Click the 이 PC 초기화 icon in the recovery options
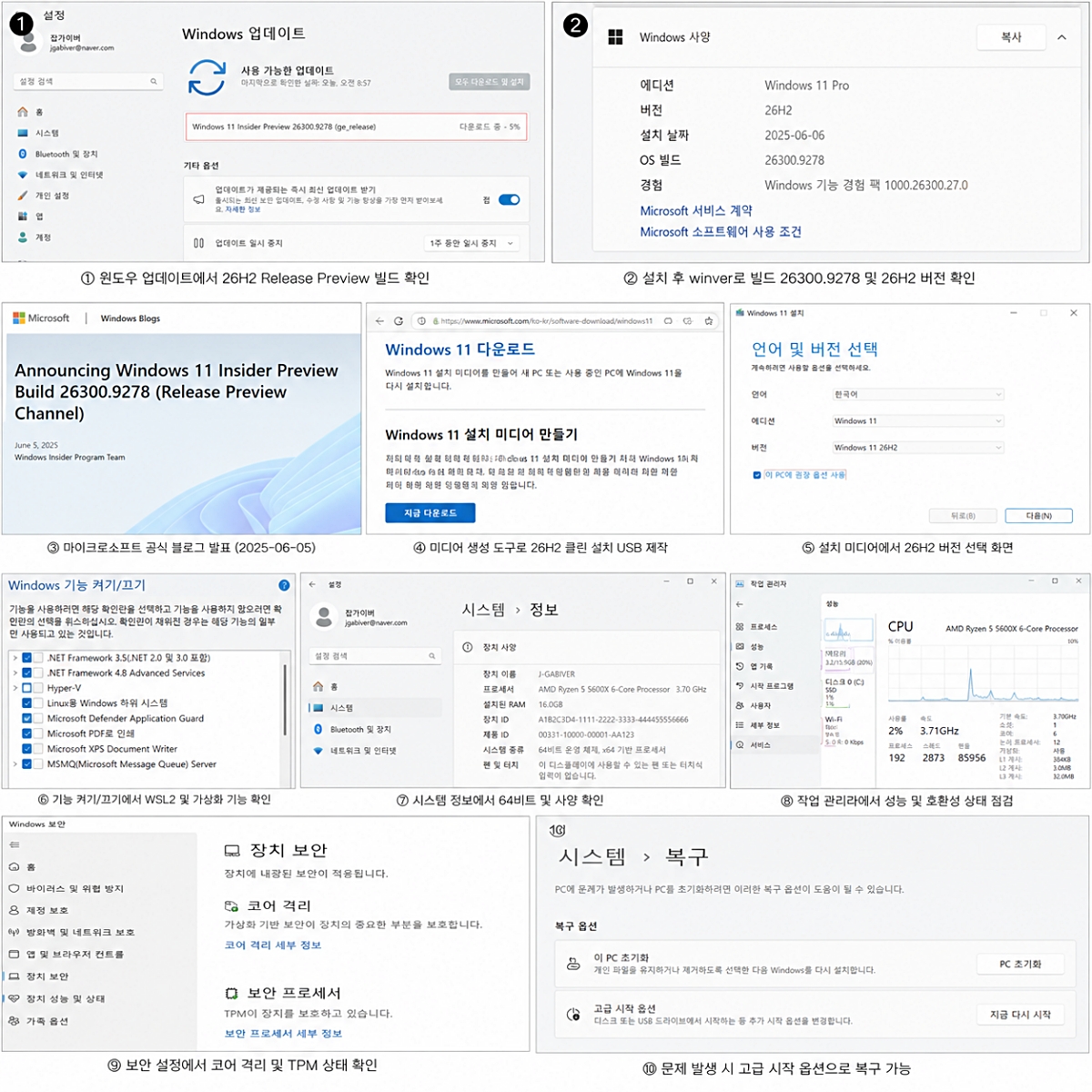 [573, 964]
